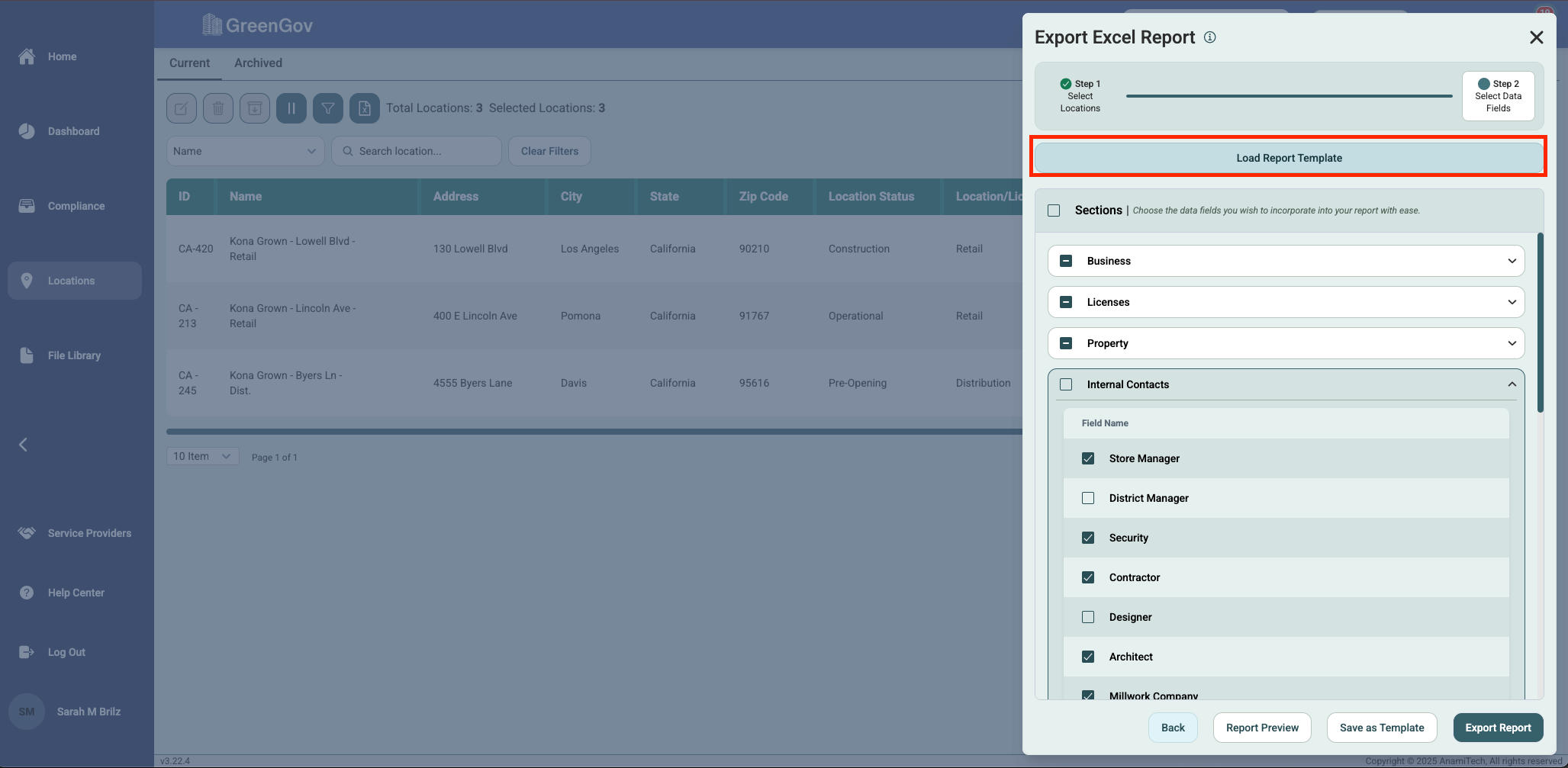
Task: Expand the Business section
Action: [1512, 261]
